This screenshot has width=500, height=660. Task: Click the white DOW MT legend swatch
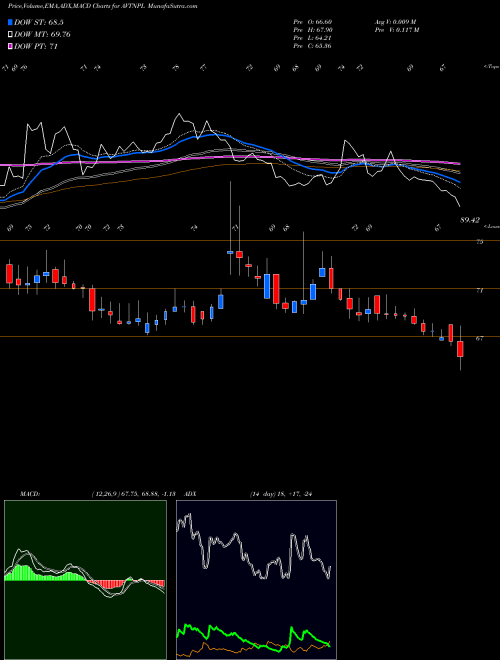(x=10, y=35)
